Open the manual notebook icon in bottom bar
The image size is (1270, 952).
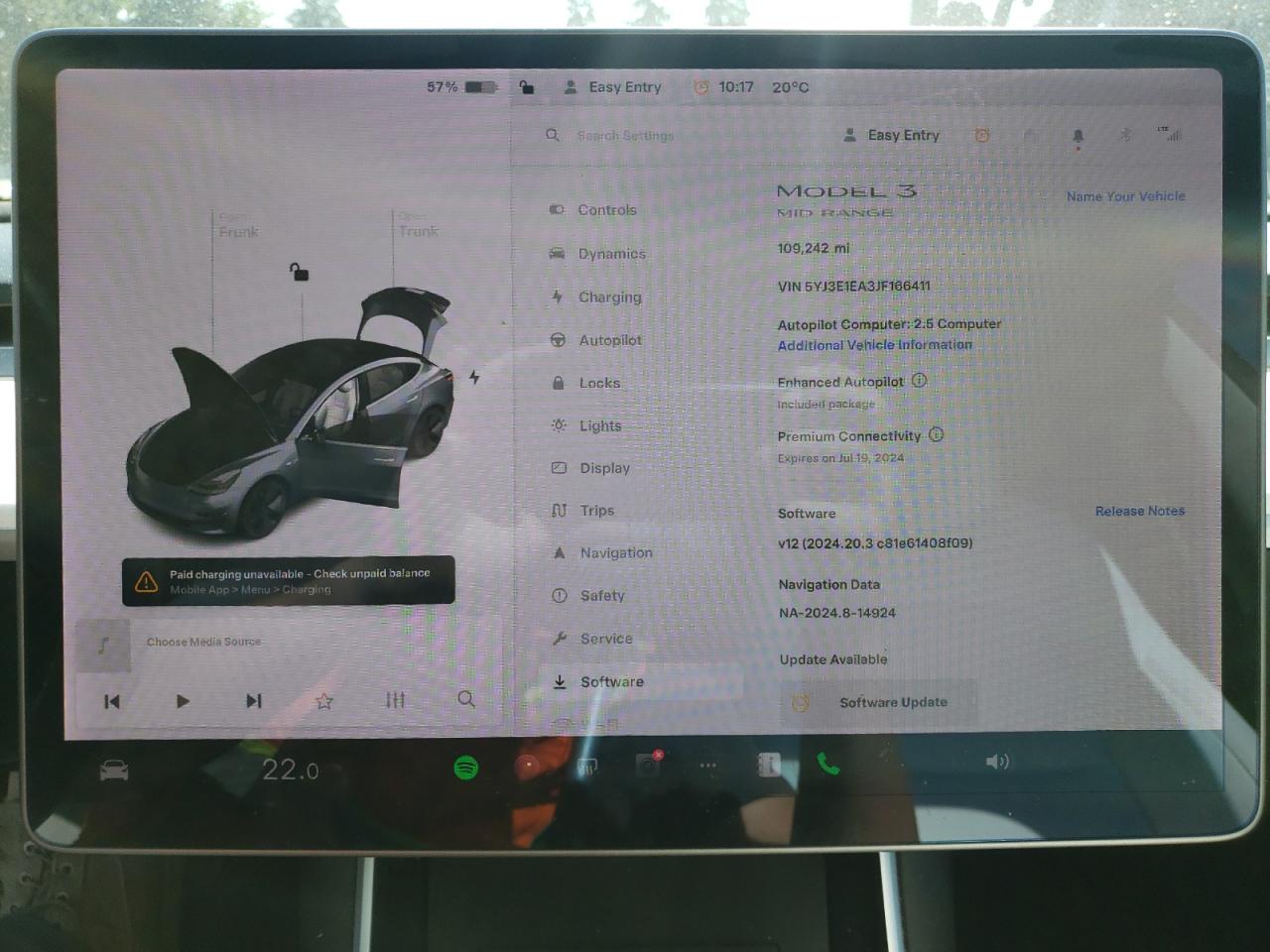(x=769, y=765)
